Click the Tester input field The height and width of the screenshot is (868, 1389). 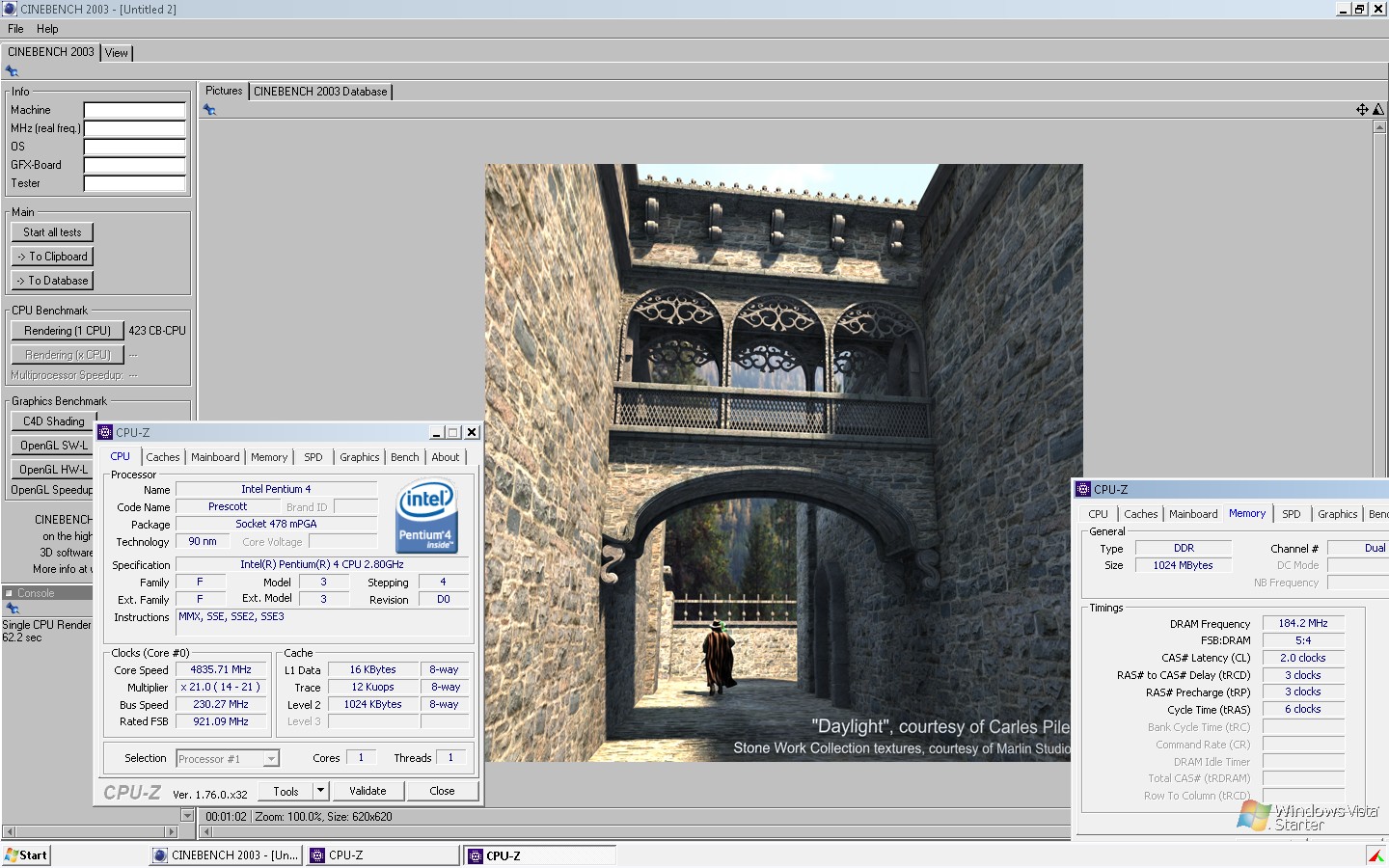(x=135, y=183)
